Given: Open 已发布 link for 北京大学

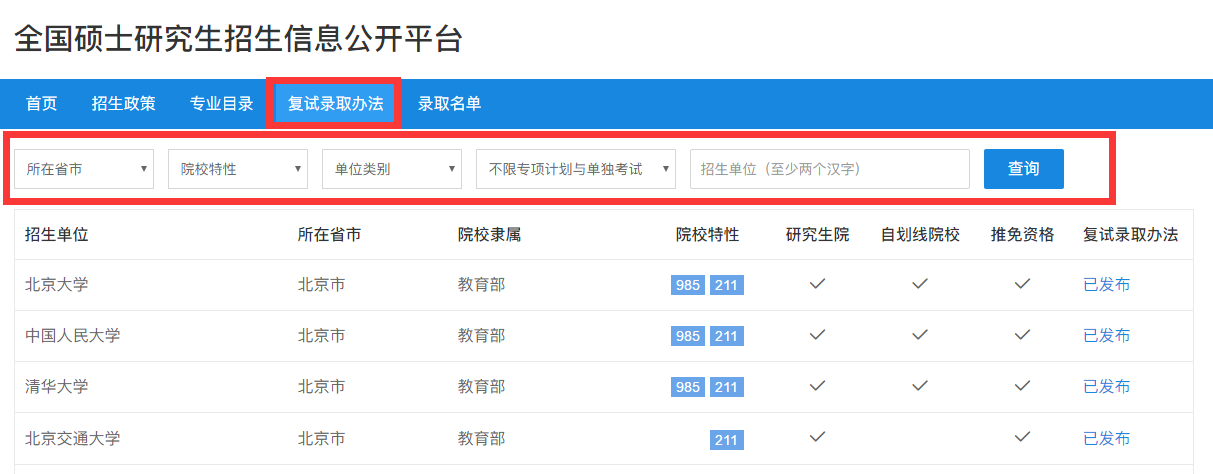Looking at the screenshot, I should coord(1106,285).
